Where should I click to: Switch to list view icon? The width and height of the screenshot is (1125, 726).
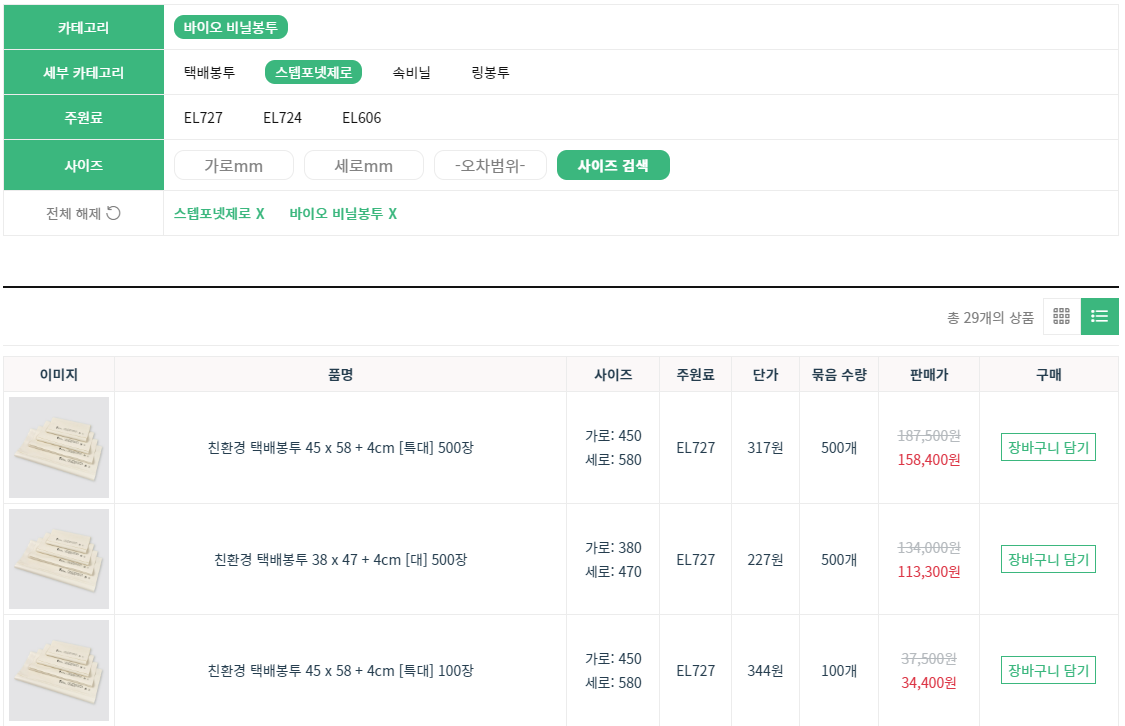[1099, 316]
